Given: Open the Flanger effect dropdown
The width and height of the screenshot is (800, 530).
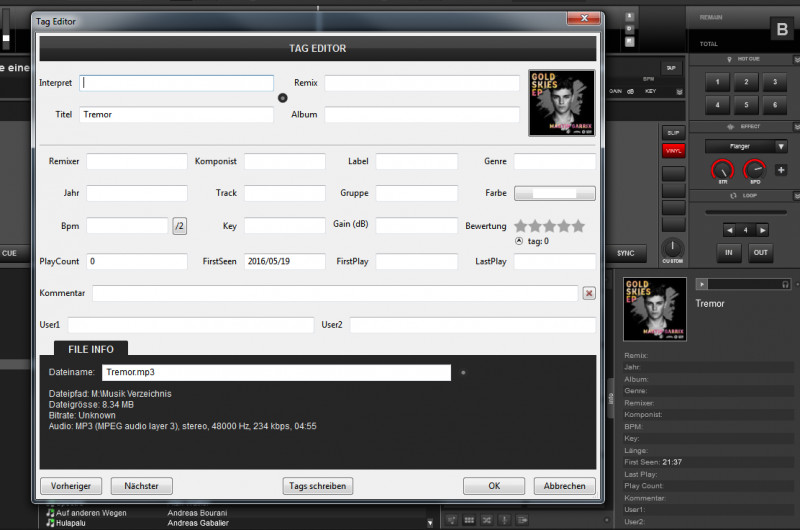Looking at the screenshot, I should pos(745,146).
